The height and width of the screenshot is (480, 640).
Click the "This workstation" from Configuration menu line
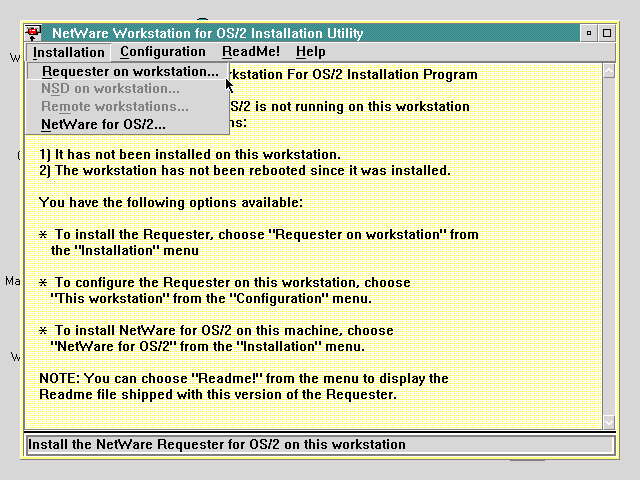pos(211,298)
